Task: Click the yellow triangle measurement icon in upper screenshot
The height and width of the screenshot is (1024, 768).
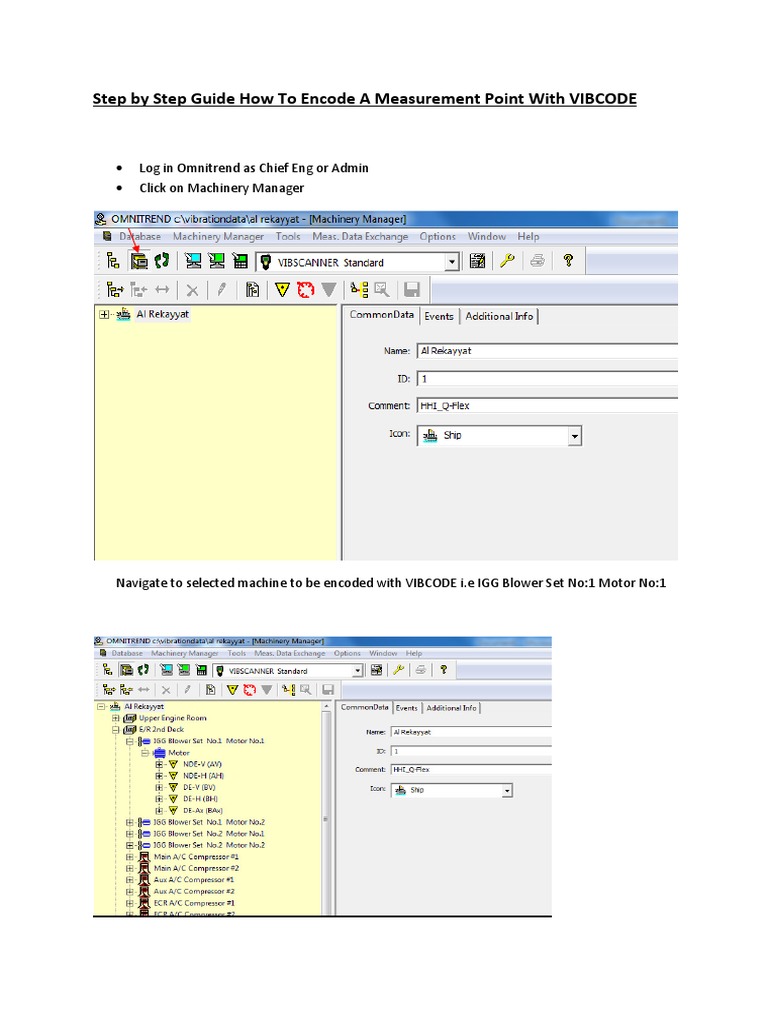Action: 282,290
